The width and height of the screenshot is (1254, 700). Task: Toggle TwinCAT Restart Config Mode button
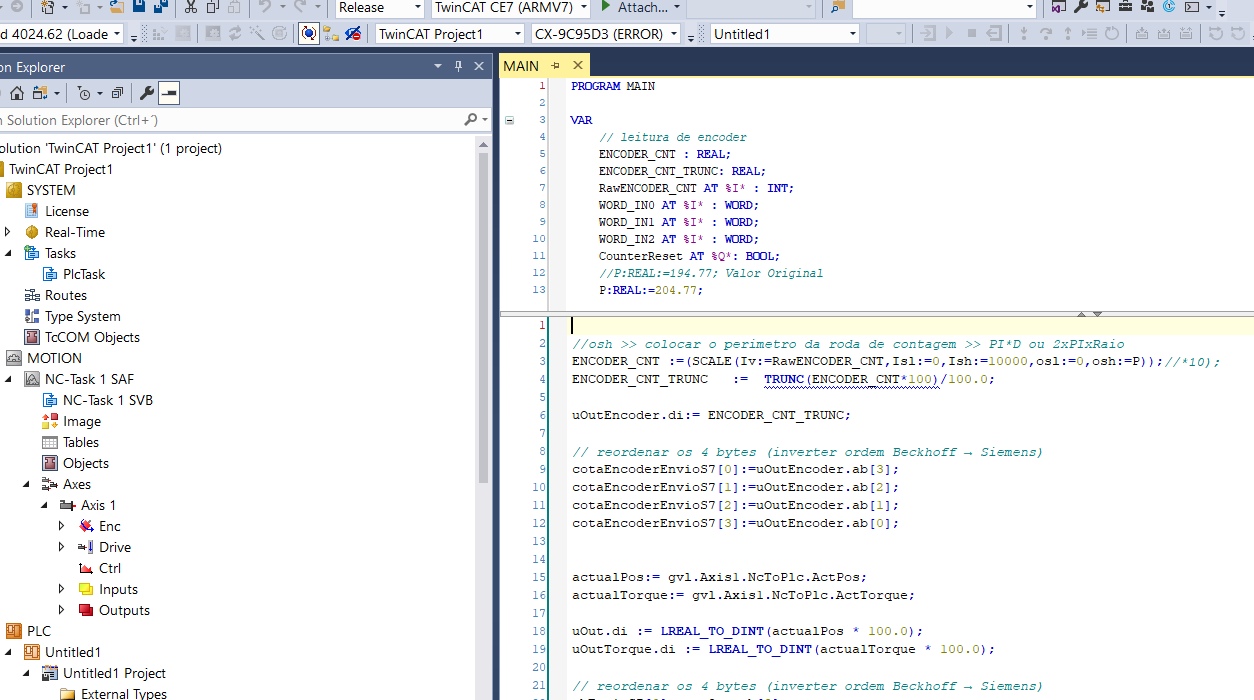pyautogui.click(x=214, y=34)
